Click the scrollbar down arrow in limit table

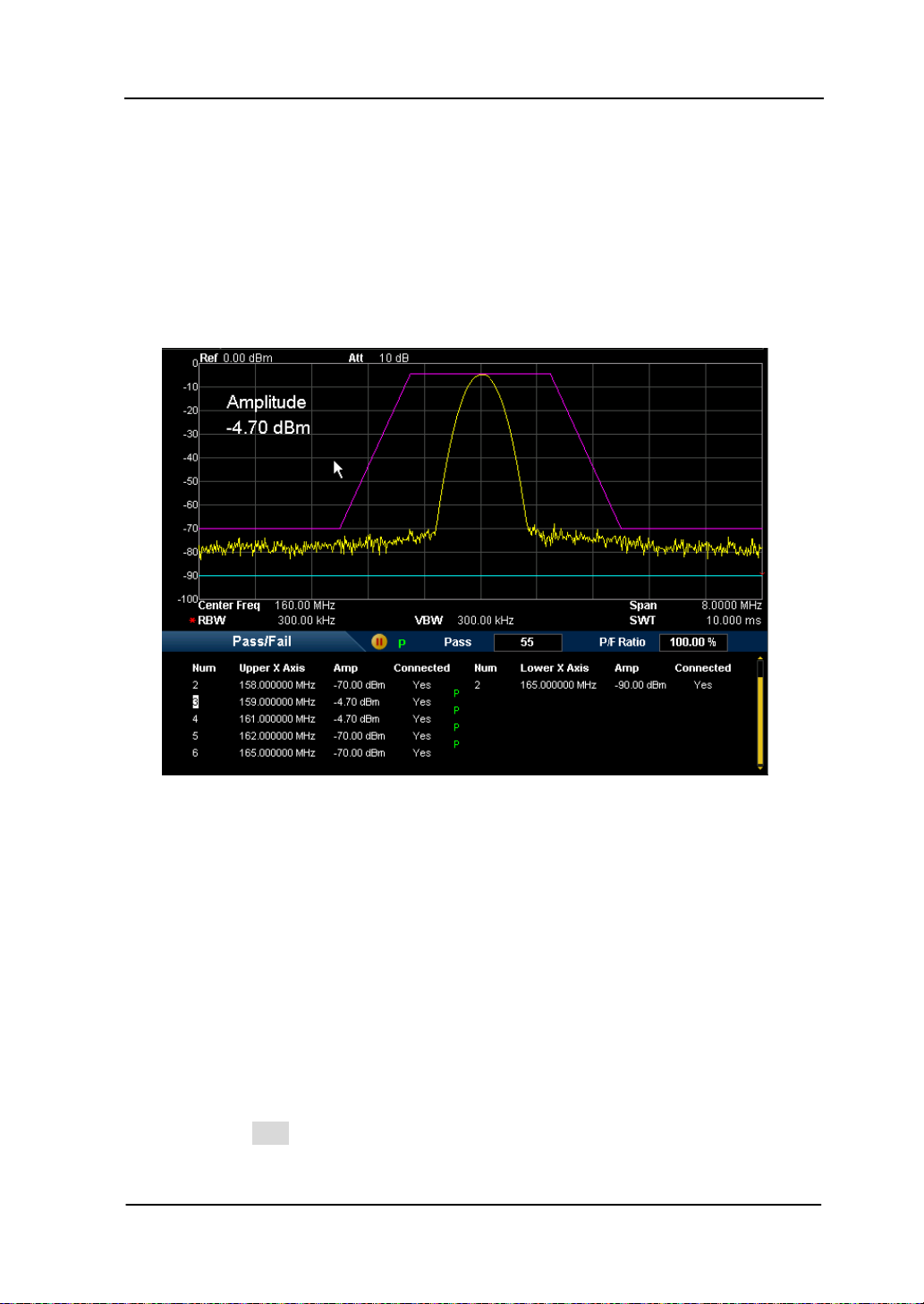(x=760, y=767)
